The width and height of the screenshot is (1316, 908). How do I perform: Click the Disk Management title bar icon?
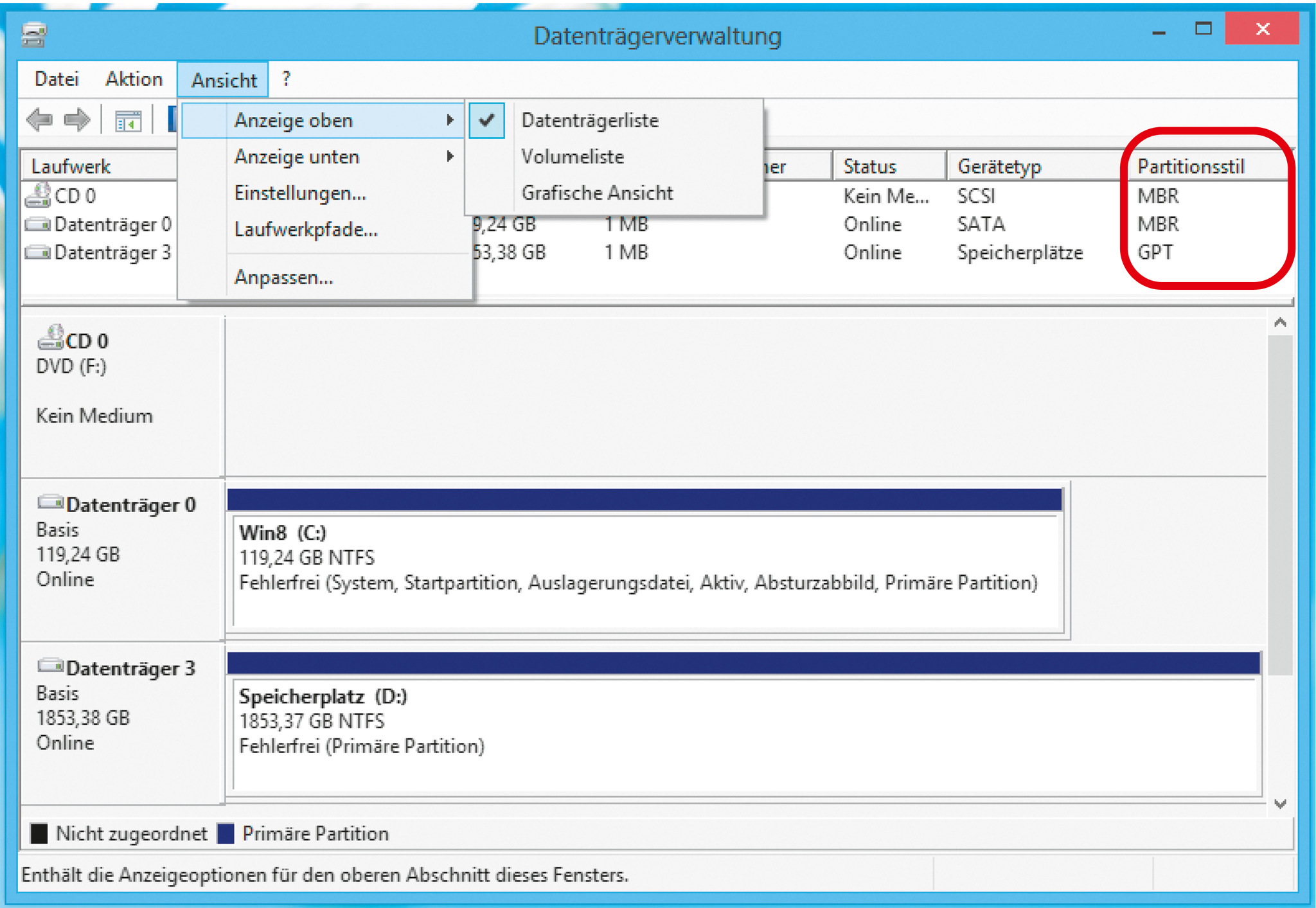(33, 35)
